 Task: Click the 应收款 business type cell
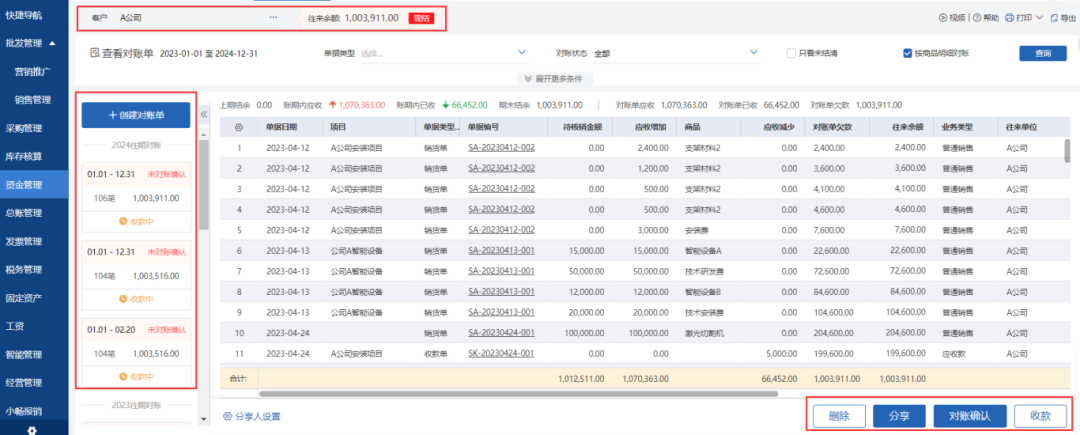click(x=955, y=354)
